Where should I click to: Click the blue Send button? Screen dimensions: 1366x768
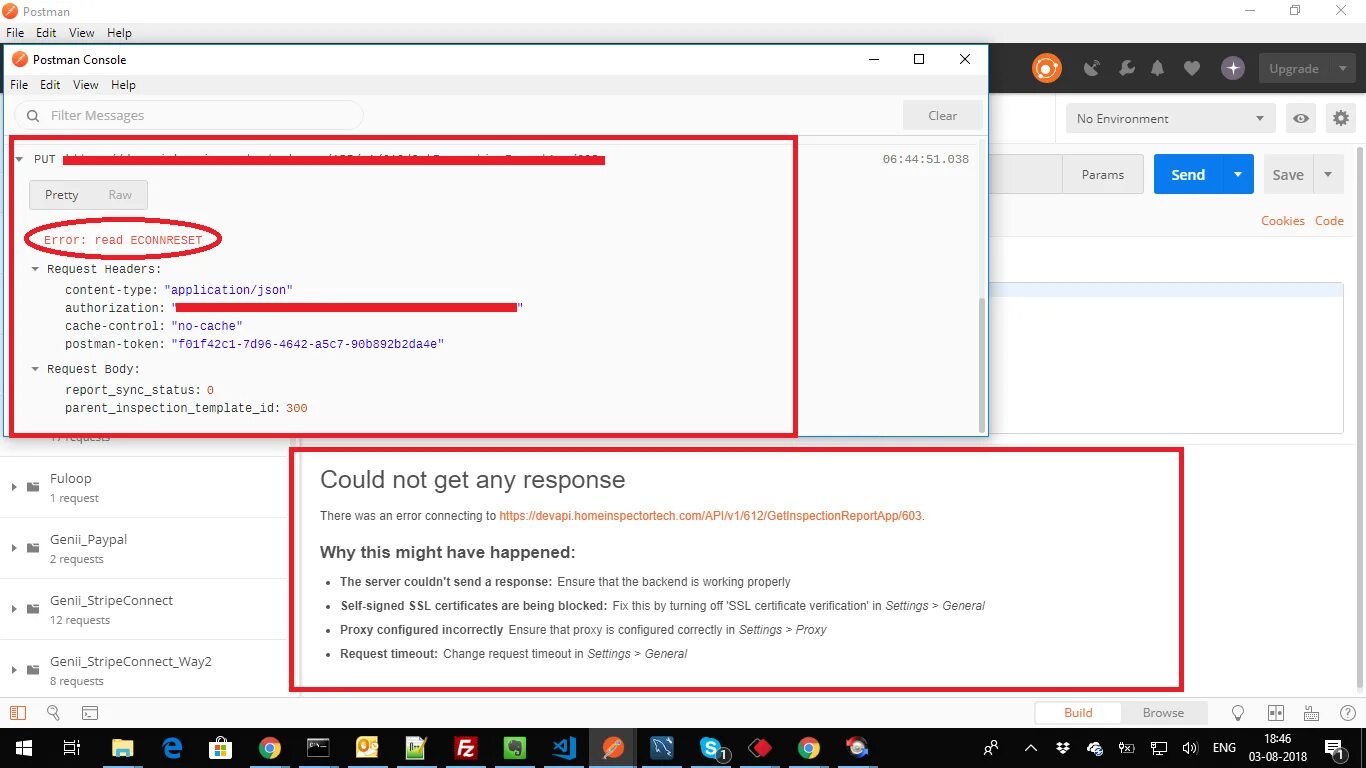click(x=1188, y=174)
